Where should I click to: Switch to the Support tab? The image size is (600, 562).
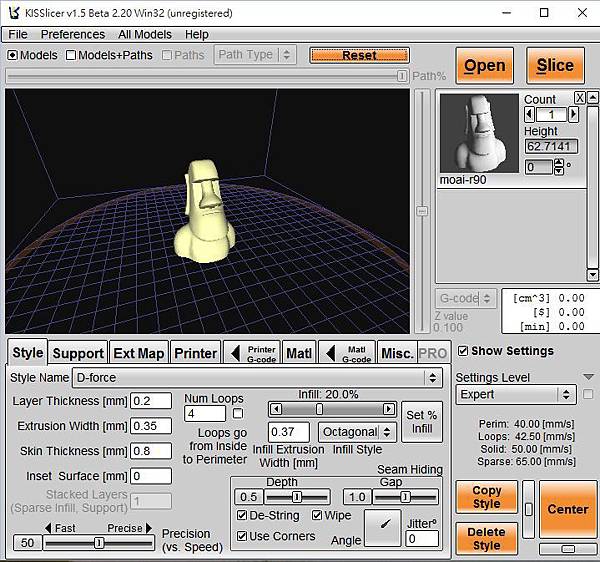tap(78, 353)
